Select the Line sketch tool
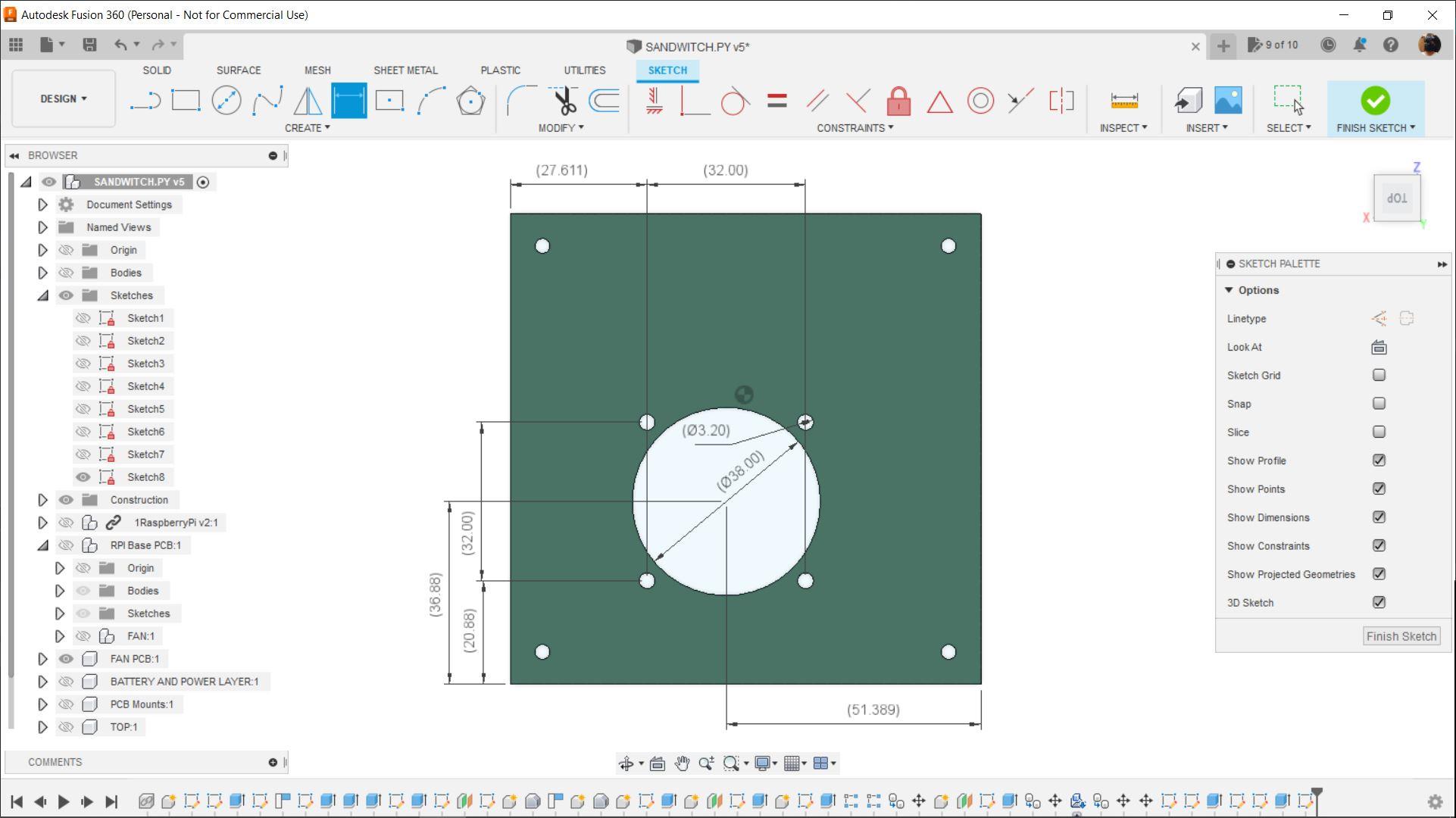Image resolution: width=1456 pixels, height=818 pixels. tap(146, 99)
